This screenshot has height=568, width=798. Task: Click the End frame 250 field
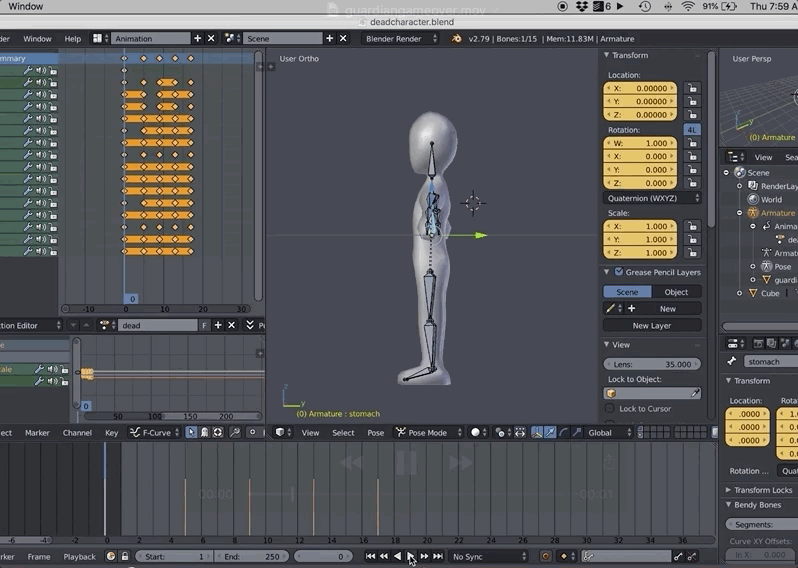[x=251, y=557]
